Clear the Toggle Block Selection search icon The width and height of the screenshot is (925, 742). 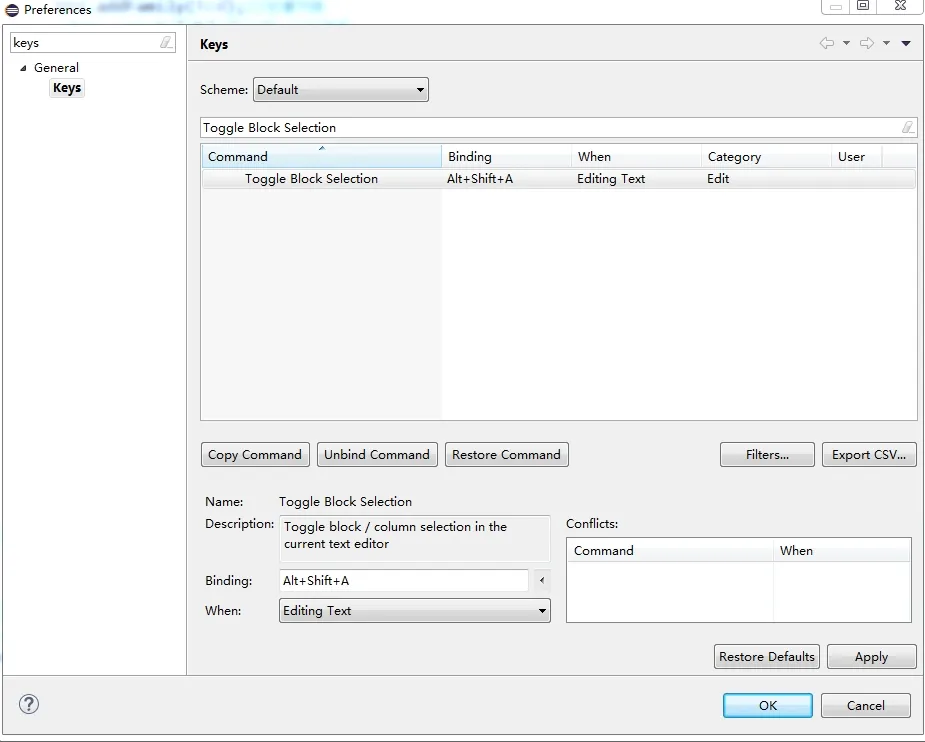pos(908,127)
